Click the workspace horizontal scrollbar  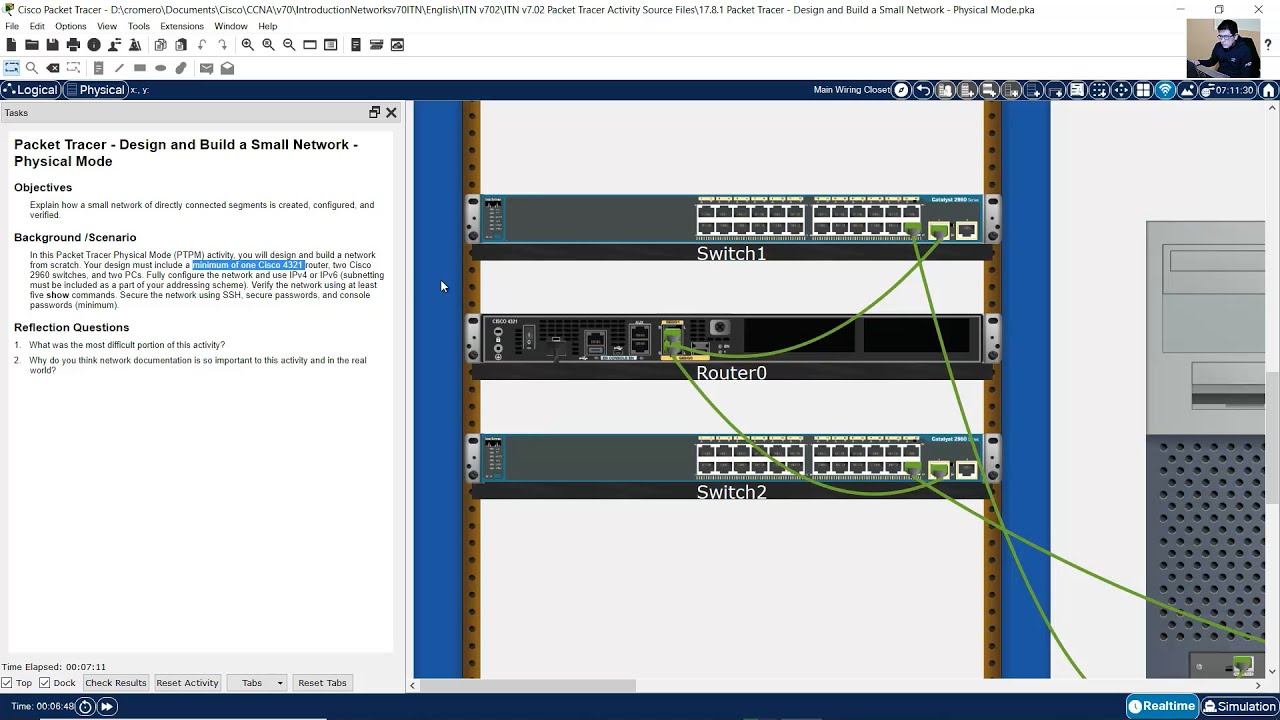[x=528, y=685]
